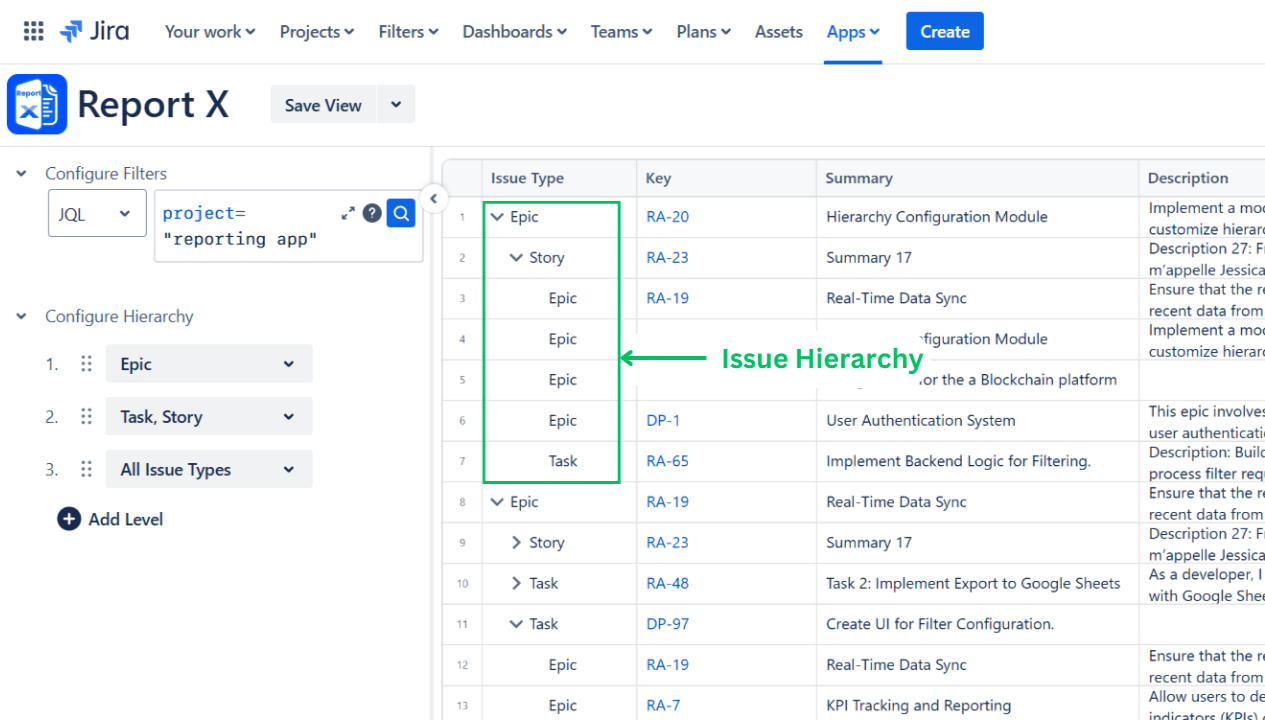Open the RA-20 issue key link

(667, 217)
